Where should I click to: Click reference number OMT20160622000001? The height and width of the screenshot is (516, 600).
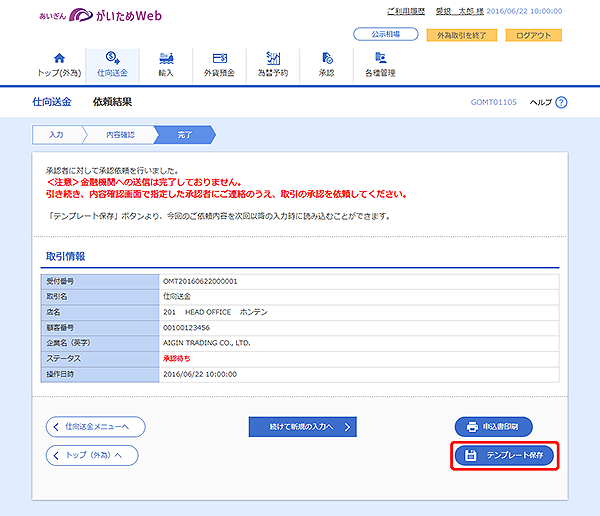(200, 281)
